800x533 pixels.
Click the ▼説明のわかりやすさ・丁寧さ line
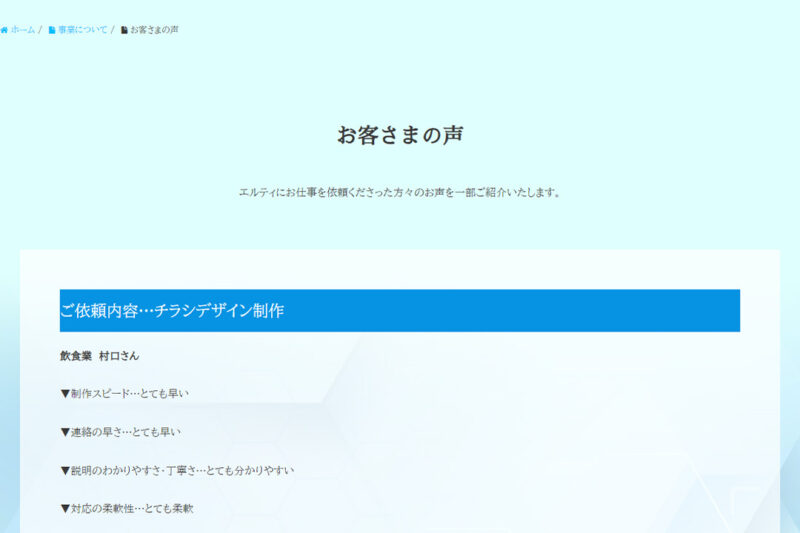[177, 470]
